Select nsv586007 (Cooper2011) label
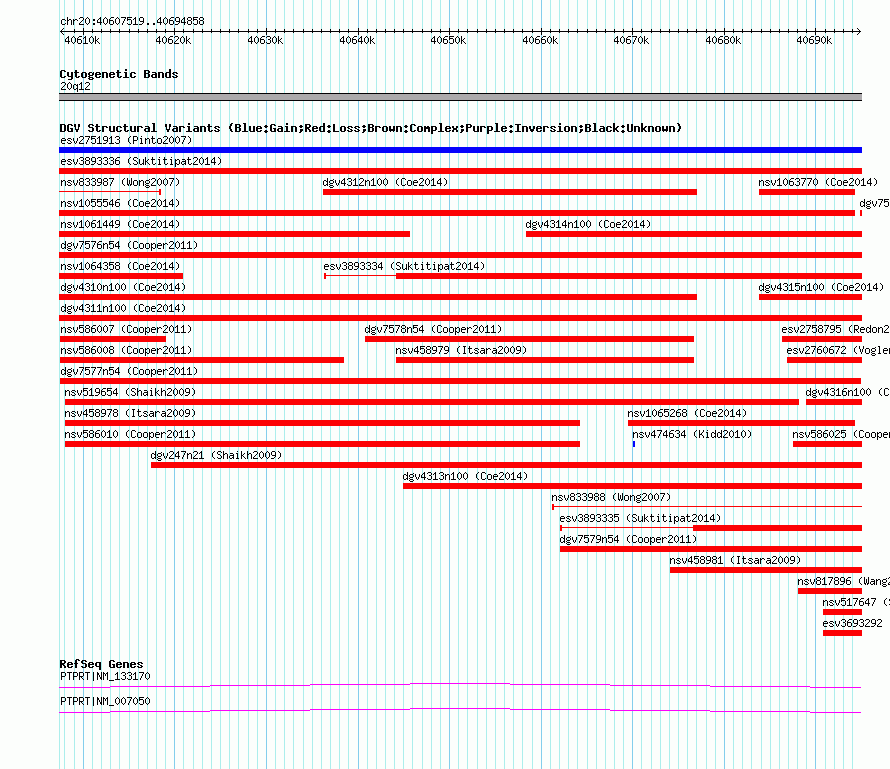The image size is (890, 769). click(x=126, y=329)
